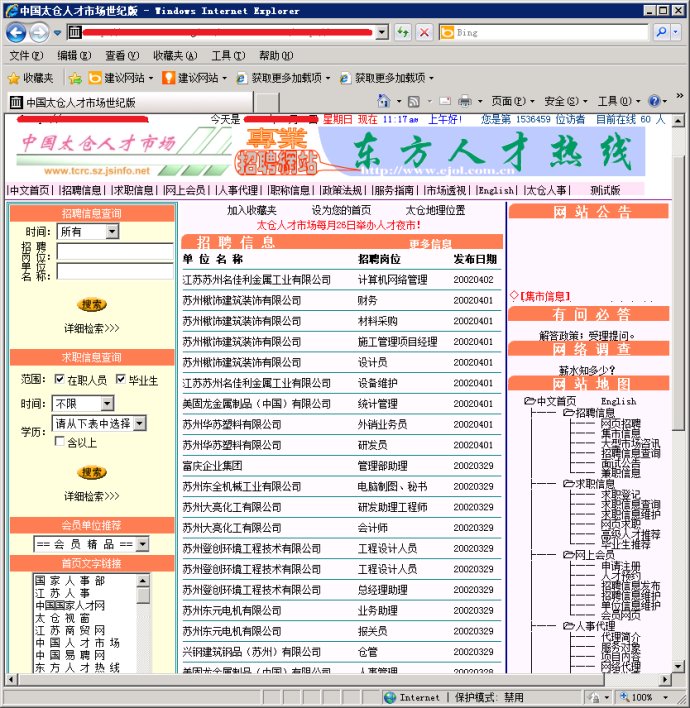The image size is (690, 708).
Task: Uncheck the 毕业生 checkbox
Action: click(x=121, y=380)
